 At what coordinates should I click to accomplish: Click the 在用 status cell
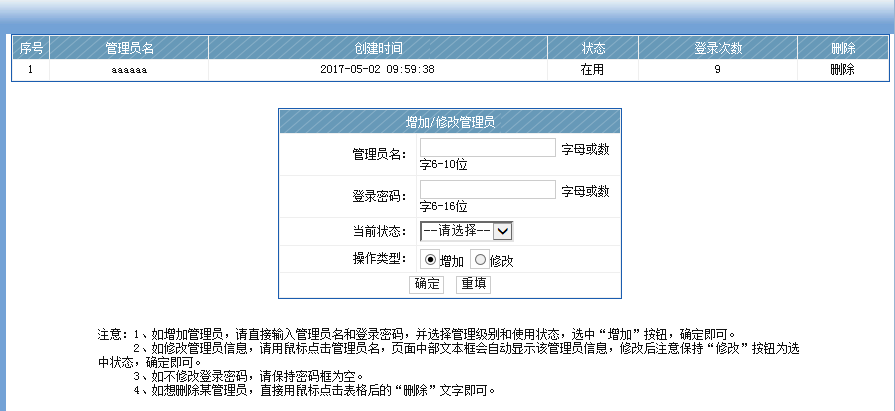(x=592, y=70)
